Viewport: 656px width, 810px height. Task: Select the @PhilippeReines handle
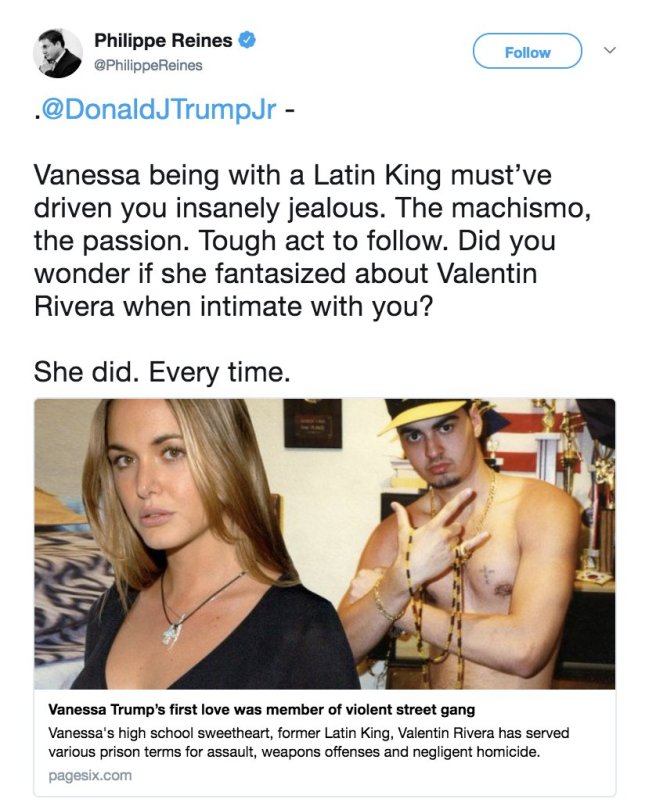(148, 65)
